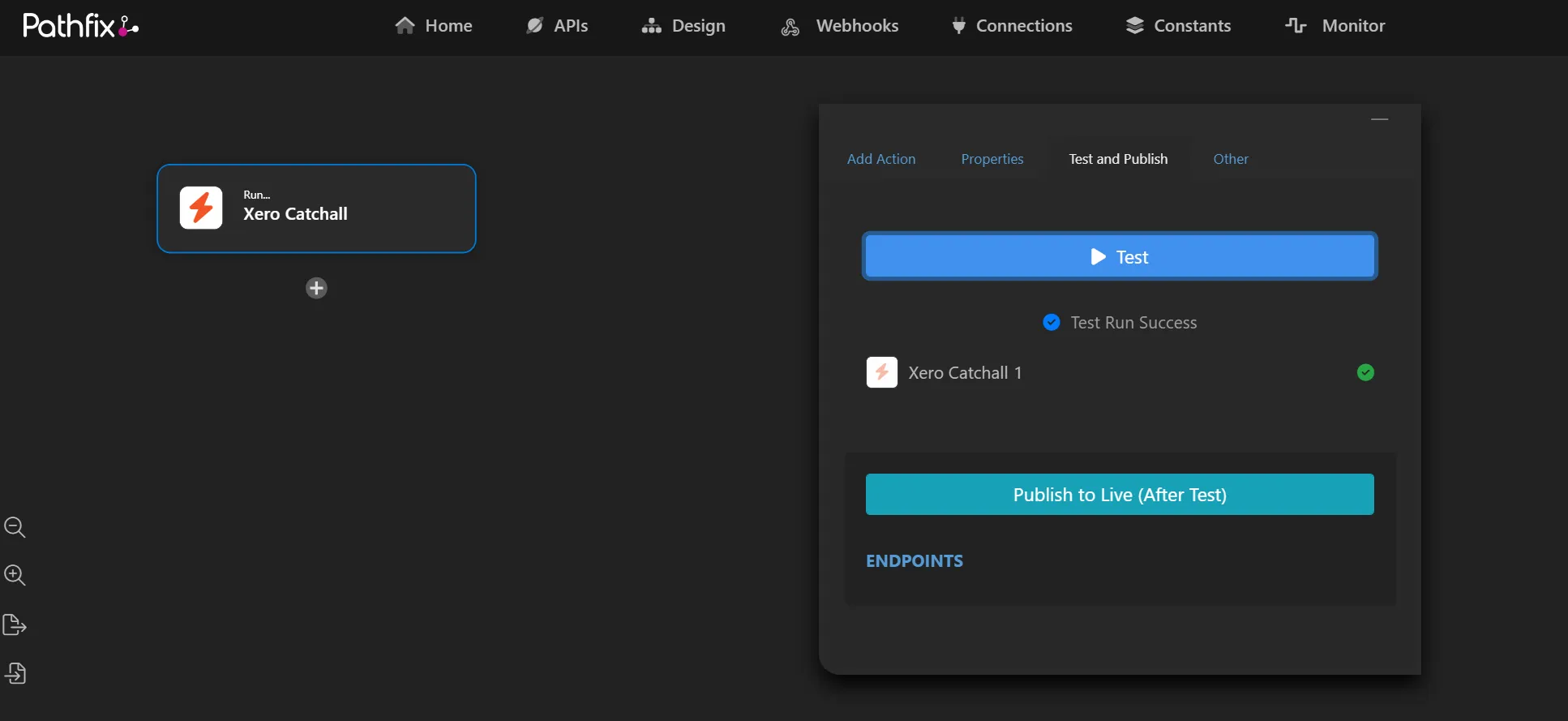Go to Home in the top navigation
Image resolution: width=1568 pixels, height=721 pixels.
434,26
